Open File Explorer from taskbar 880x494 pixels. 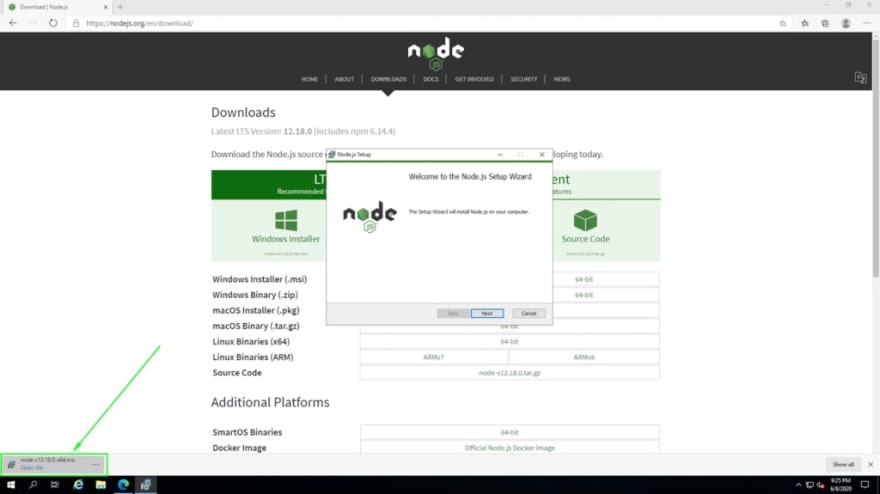[100, 484]
